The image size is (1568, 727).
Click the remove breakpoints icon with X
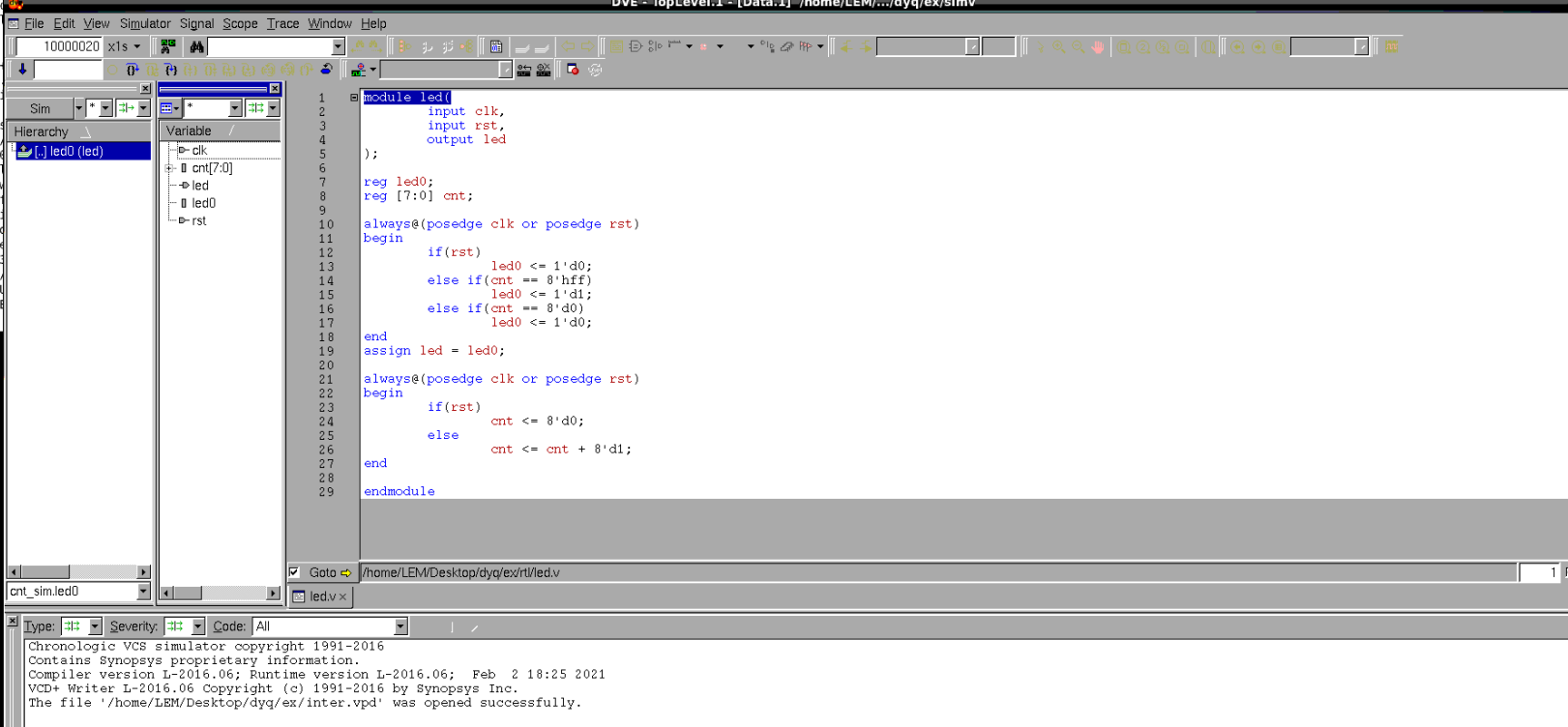coord(544,70)
